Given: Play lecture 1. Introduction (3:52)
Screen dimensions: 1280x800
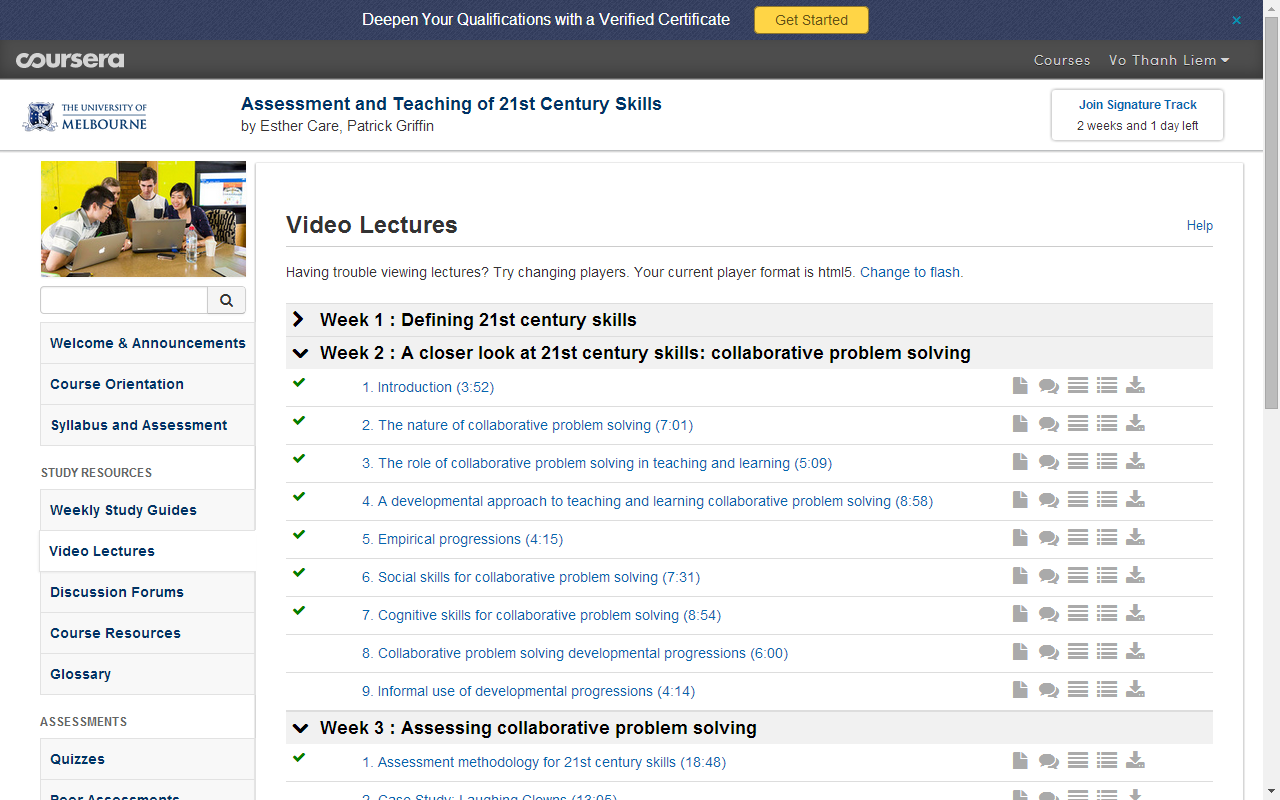Looking at the screenshot, I should coord(428,387).
